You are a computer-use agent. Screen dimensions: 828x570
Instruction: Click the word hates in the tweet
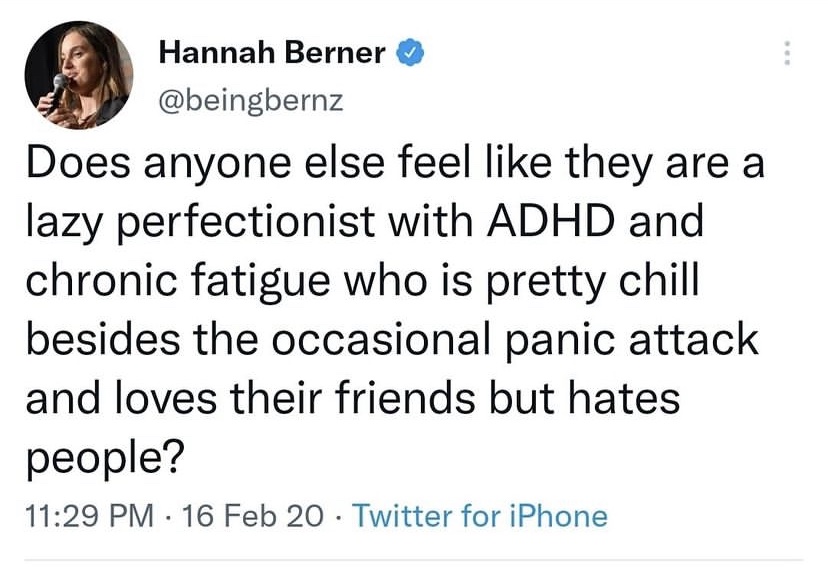628,399
